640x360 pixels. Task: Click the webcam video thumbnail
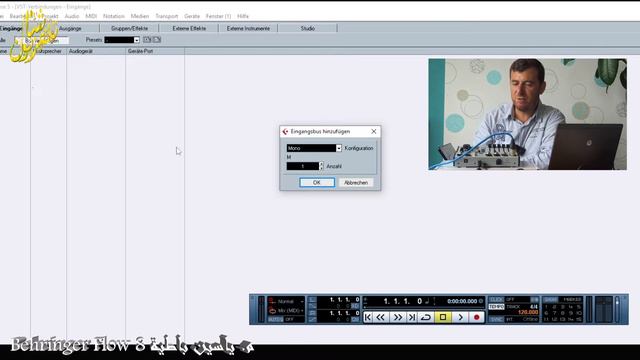click(x=527, y=114)
